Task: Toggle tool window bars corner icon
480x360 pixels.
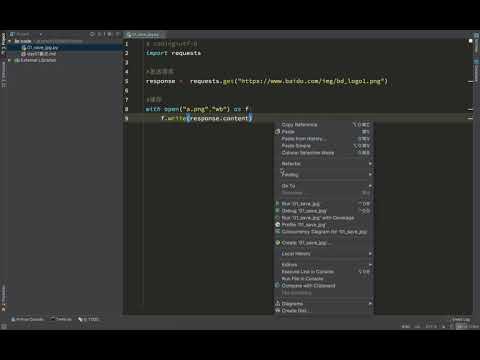Action: click(x=4, y=327)
